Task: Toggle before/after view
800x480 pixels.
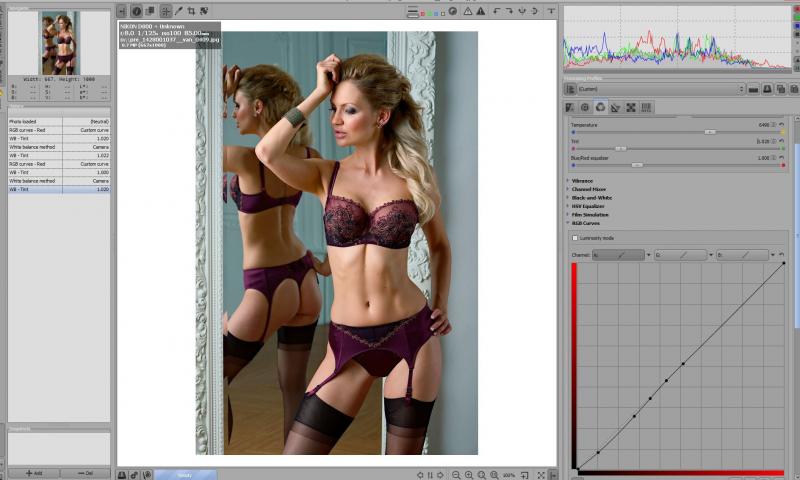Action: click(150, 11)
